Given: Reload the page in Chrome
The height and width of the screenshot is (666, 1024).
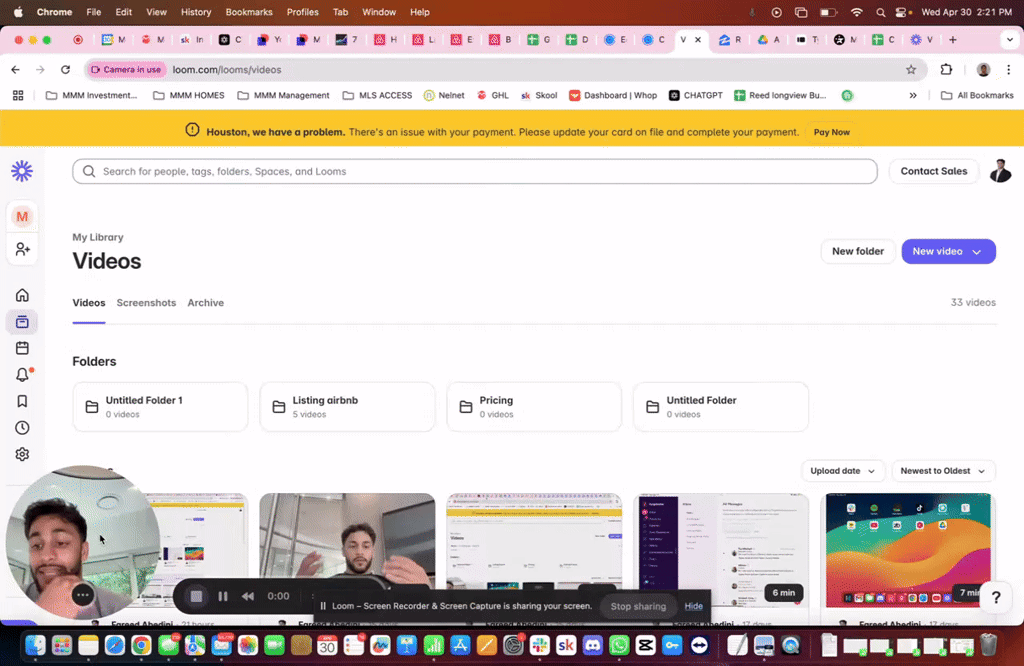Looking at the screenshot, I should click(x=65, y=69).
